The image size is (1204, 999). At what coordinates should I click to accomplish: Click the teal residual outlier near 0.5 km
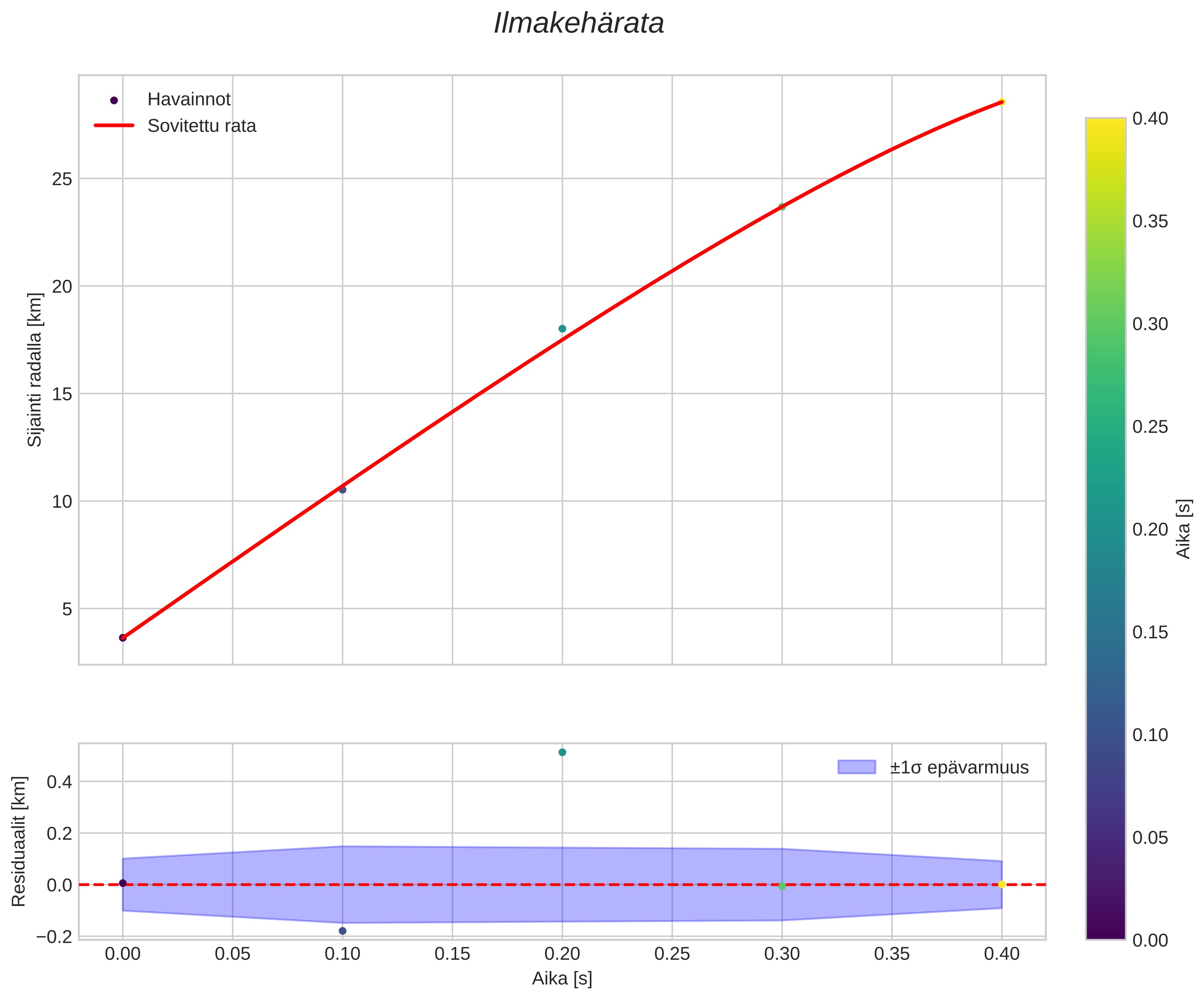562,752
